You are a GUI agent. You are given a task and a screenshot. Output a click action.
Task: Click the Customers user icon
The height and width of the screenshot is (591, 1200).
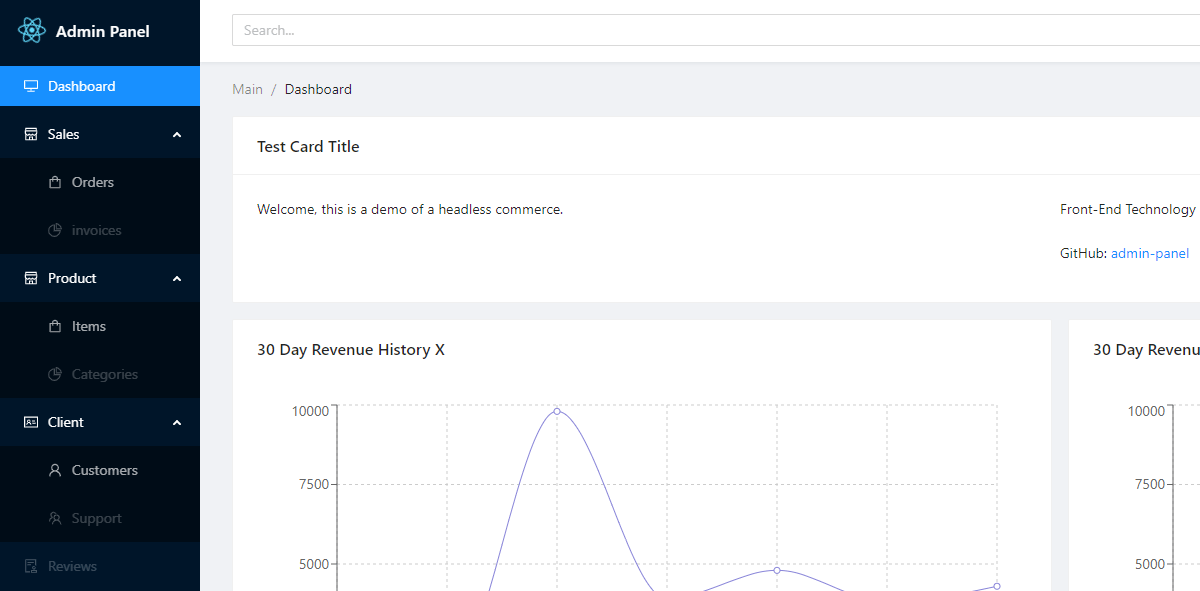pyautogui.click(x=55, y=470)
